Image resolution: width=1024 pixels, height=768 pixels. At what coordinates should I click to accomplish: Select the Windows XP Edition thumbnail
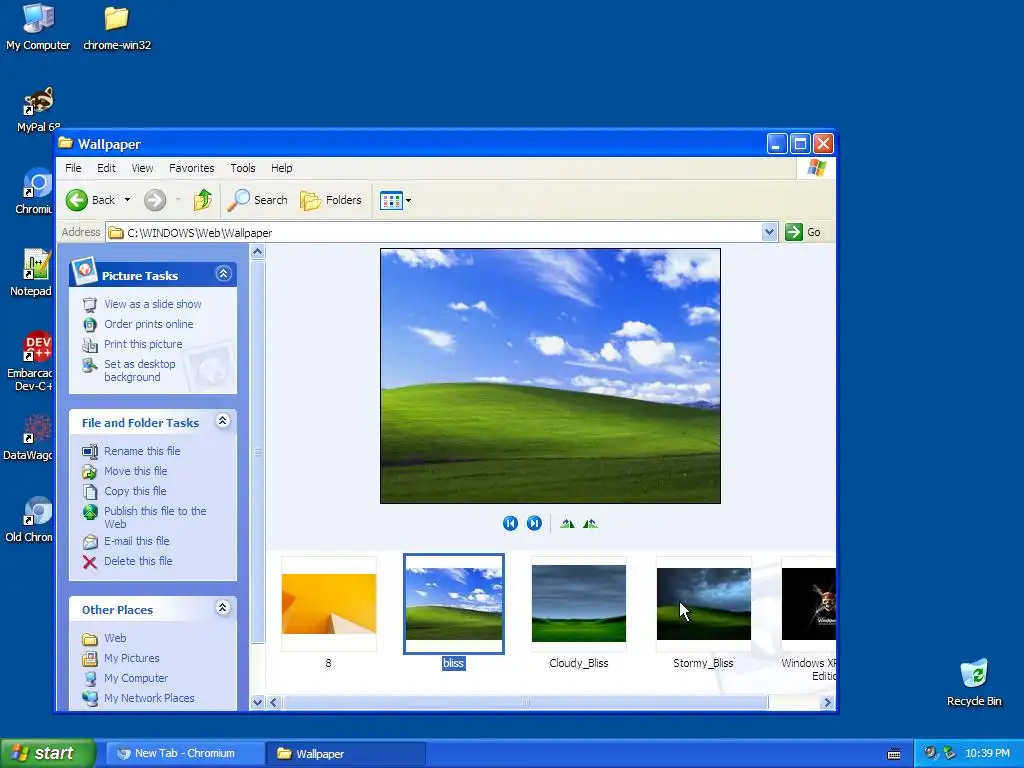pyautogui.click(x=808, y=604)
